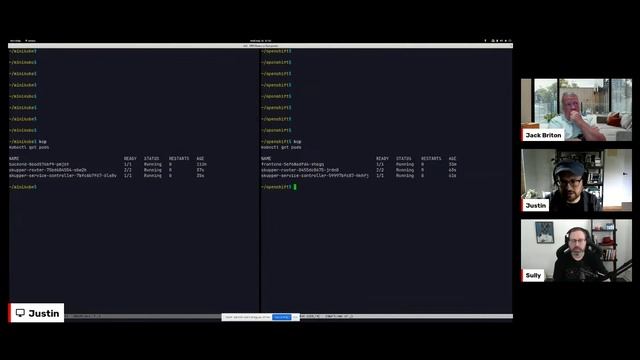
Task: Click the last minikube prompt below the pod table
Action: tap(23, 187)
